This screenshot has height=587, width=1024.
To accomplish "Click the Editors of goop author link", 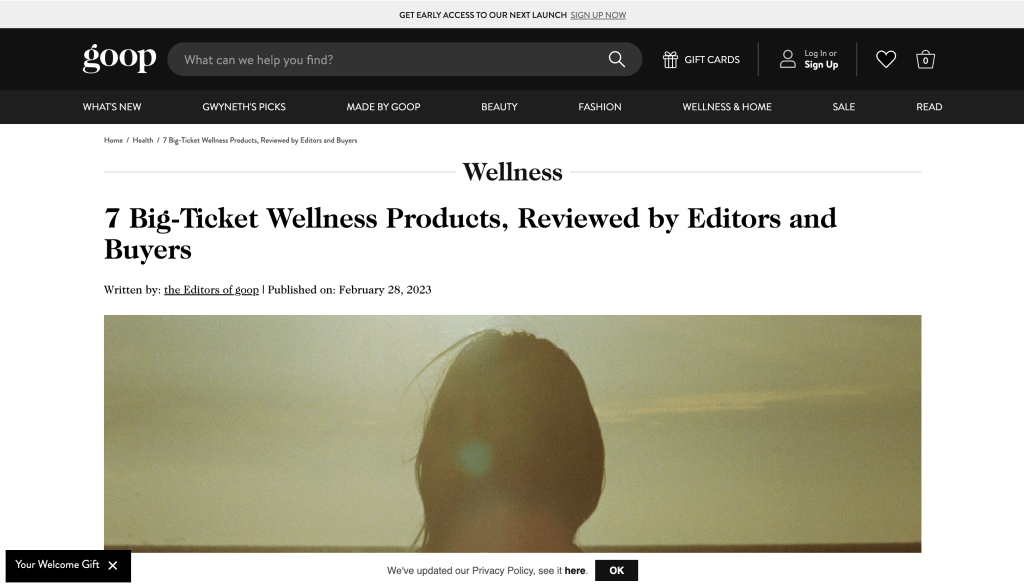I will tap(211, 290).
